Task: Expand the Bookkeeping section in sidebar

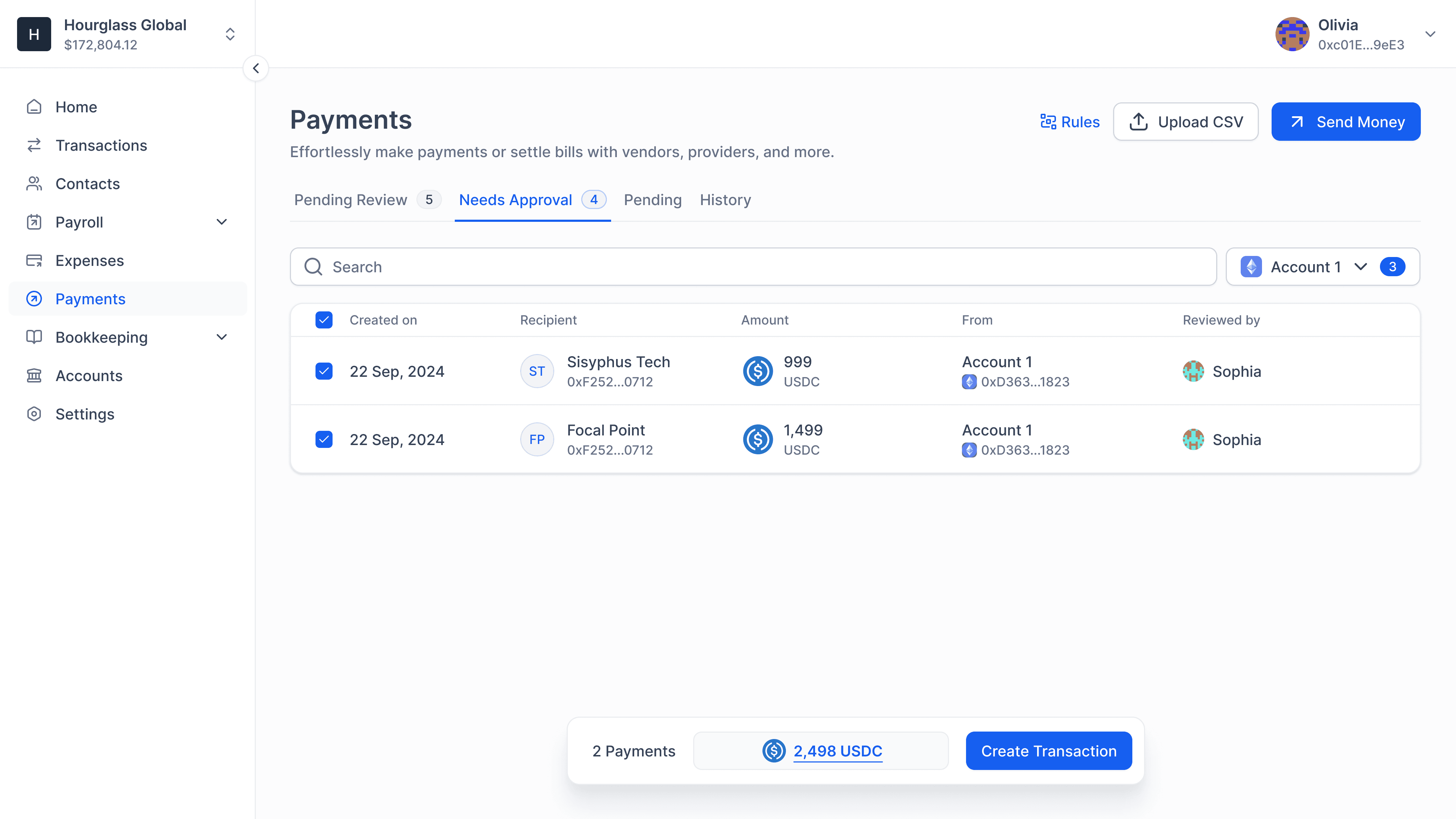Action: click(x=222, y=337)
